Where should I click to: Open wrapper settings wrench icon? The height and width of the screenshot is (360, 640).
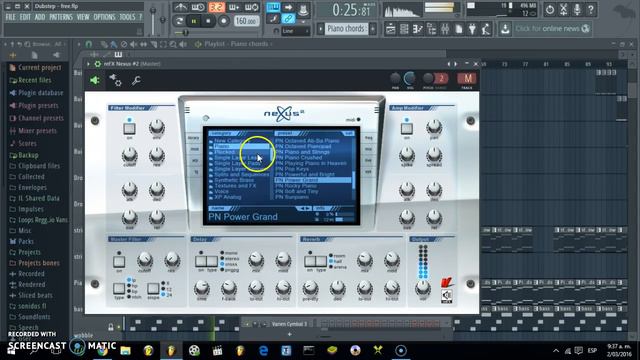(136, 80)
